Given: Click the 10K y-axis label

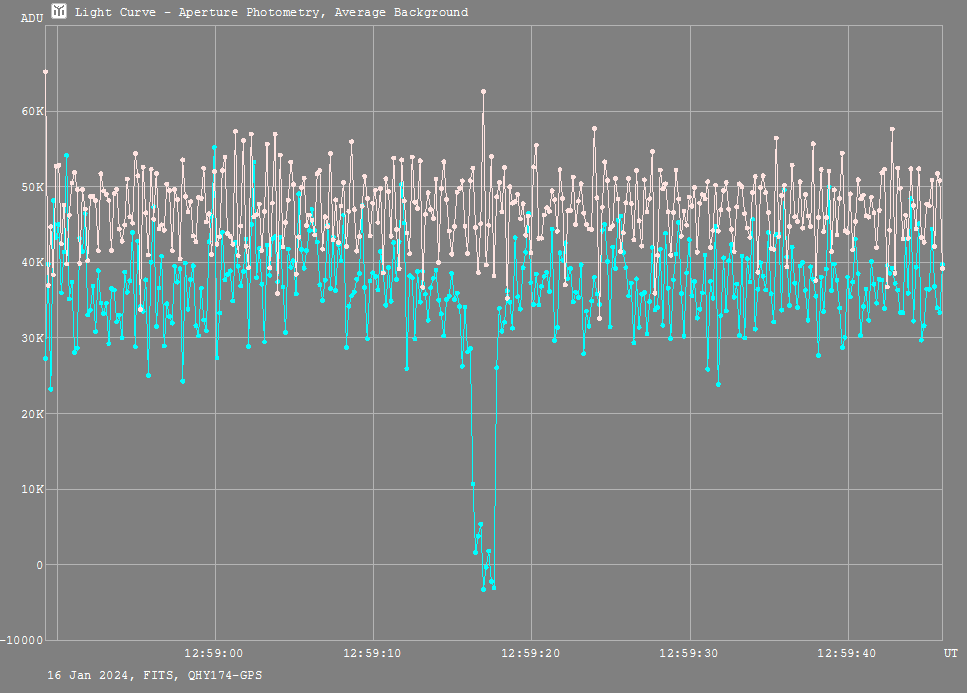Looking at the screenshot, I should pos(33,490).
